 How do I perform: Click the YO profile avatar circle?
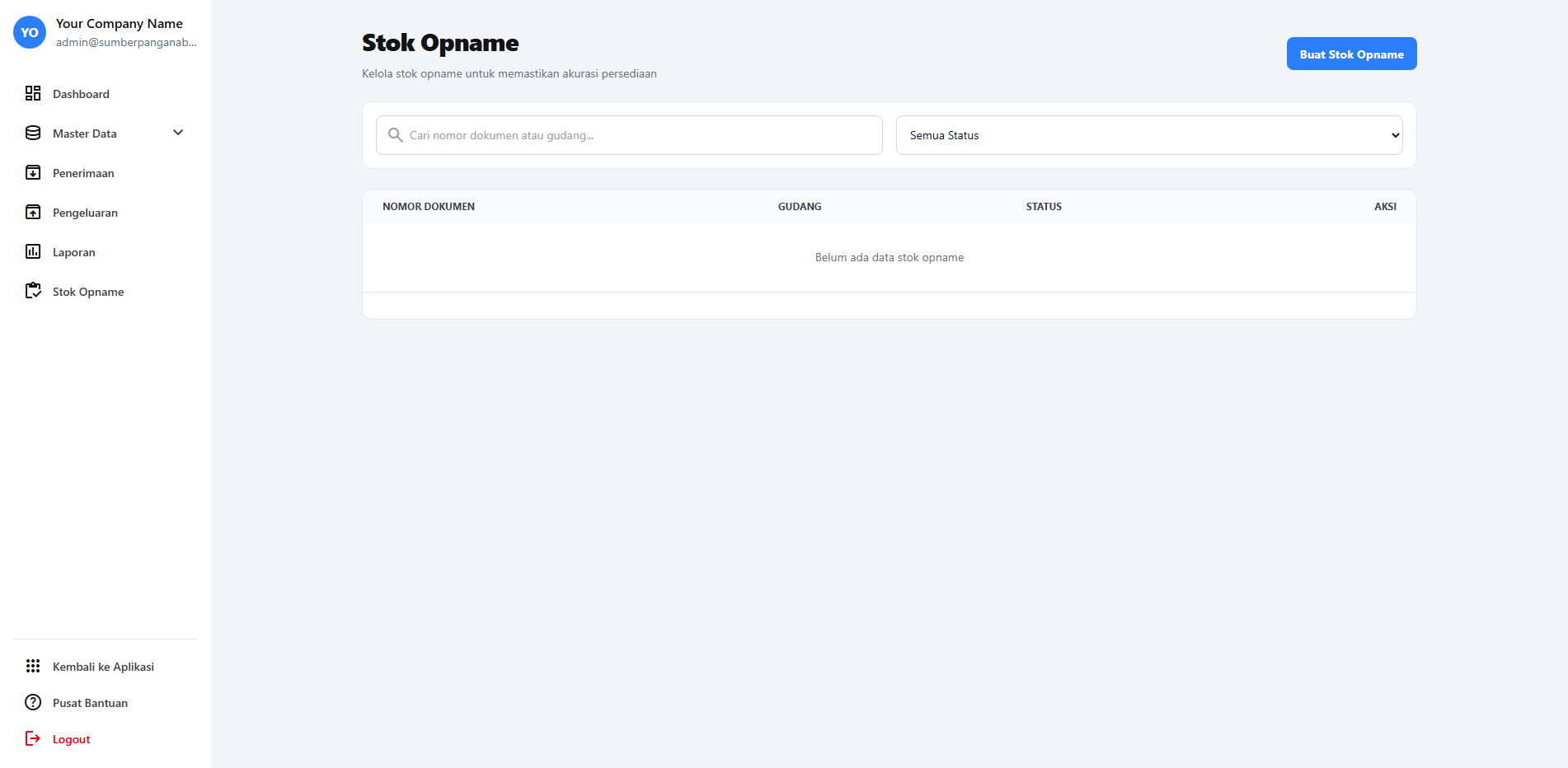click(29, 32)
